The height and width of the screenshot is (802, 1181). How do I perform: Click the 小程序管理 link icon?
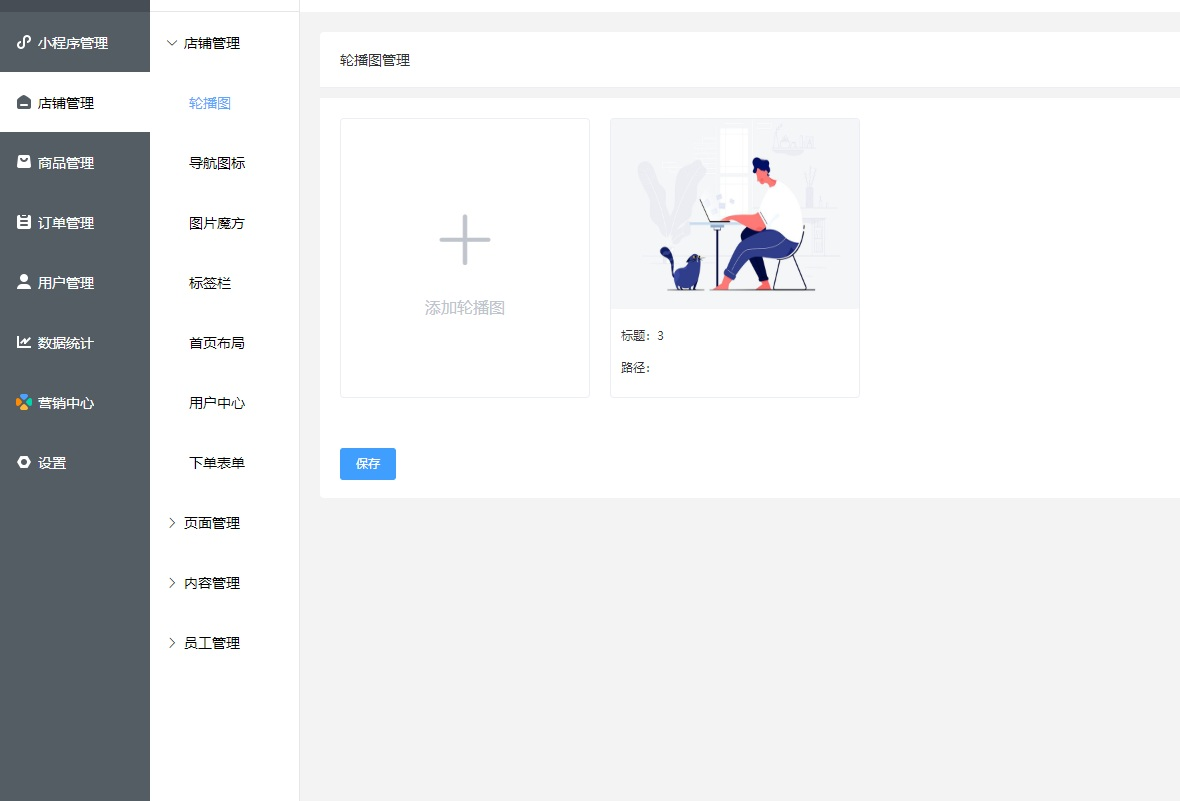click(x=24, y=42)
